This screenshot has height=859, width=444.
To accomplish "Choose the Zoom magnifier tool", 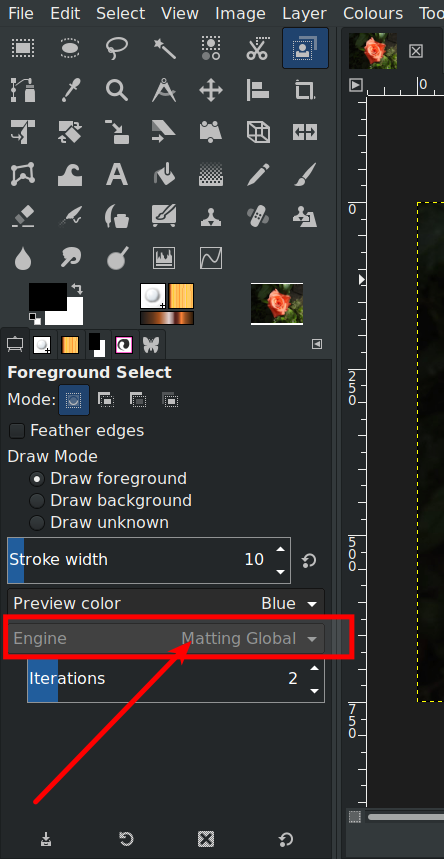I will [x=117, y=90].
